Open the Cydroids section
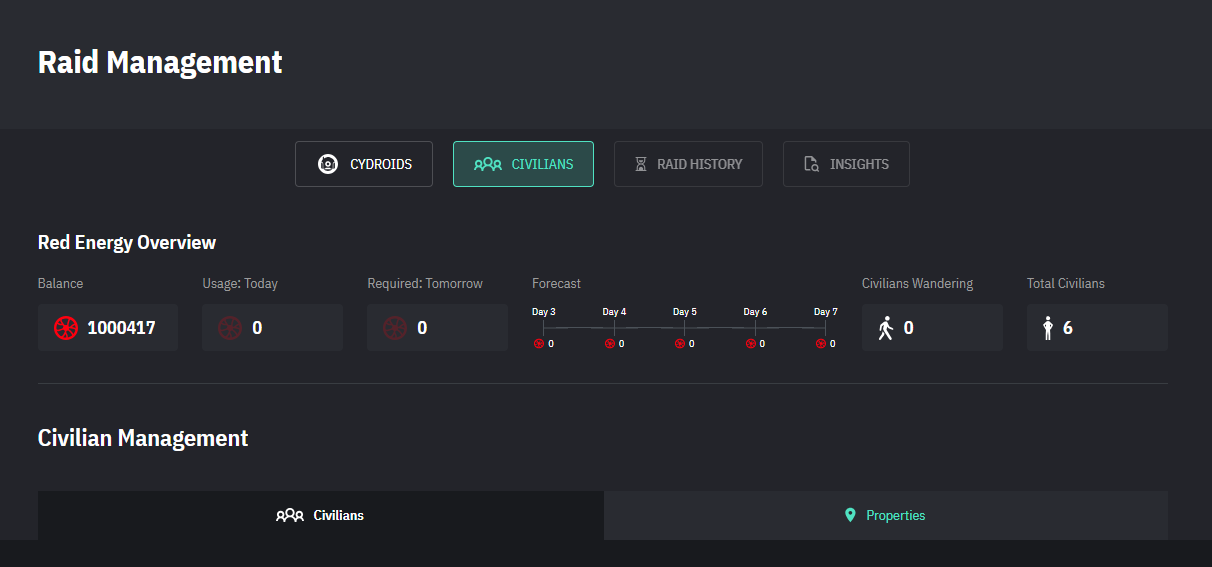This screenshot has height=567, width=1212. pyautogui.click(x=364, y=164)
